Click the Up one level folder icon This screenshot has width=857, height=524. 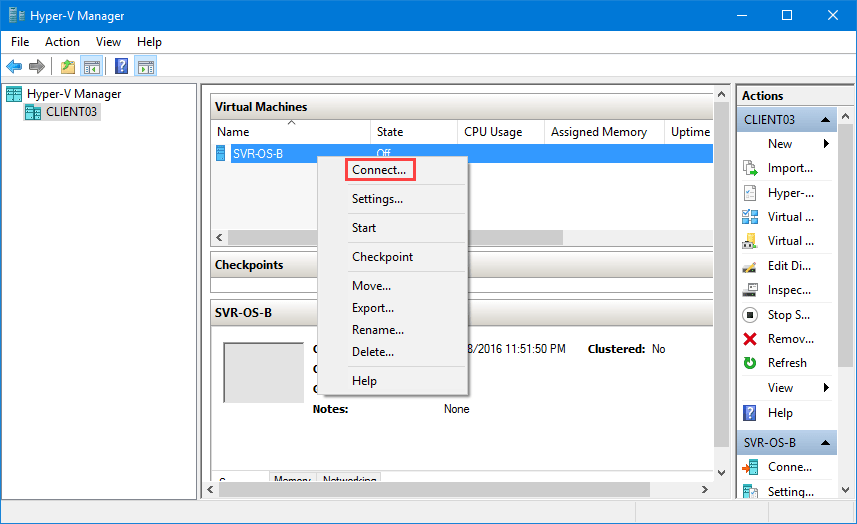point(68,67)
